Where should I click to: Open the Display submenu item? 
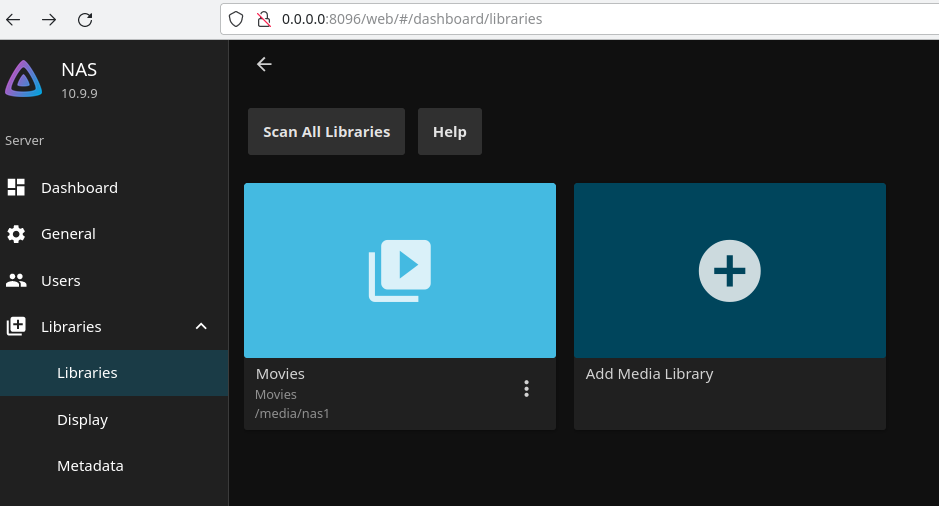tap(82, 420)
